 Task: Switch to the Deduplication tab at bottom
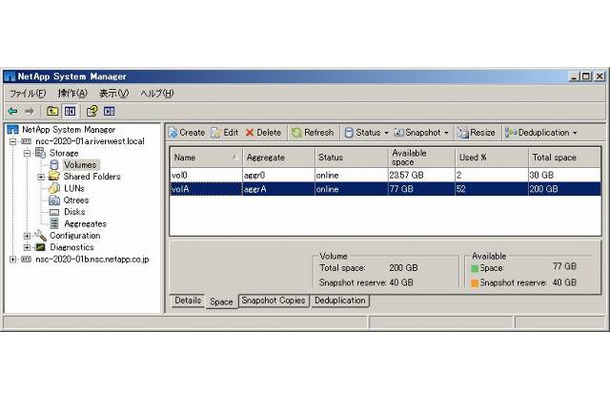click(x=340, y=300)
